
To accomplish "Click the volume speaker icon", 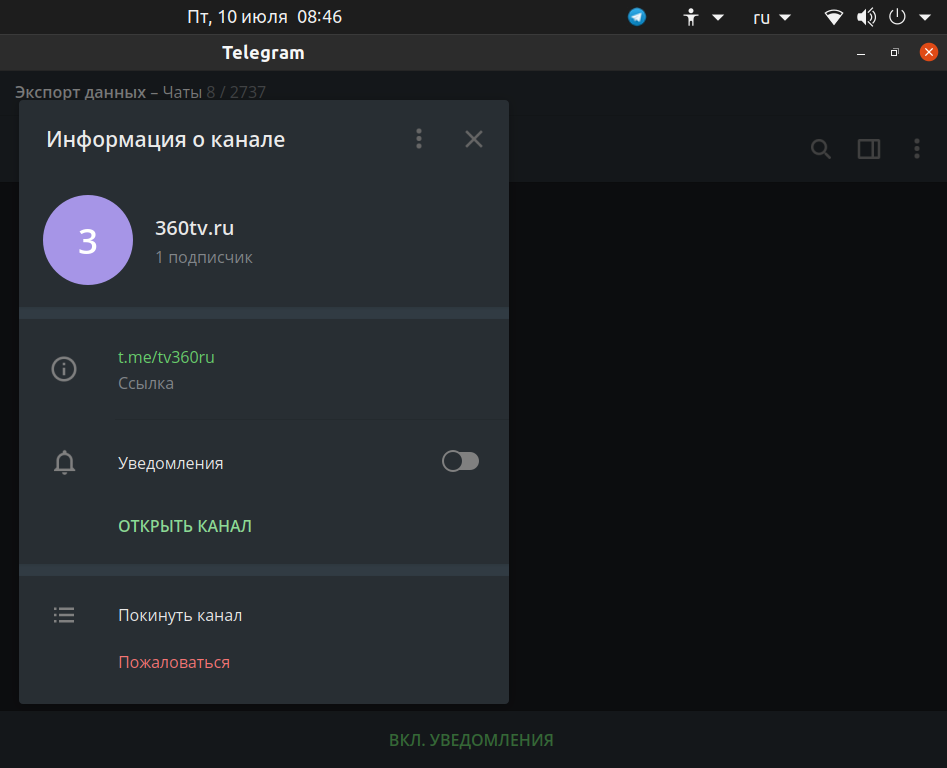I will 866,17.
